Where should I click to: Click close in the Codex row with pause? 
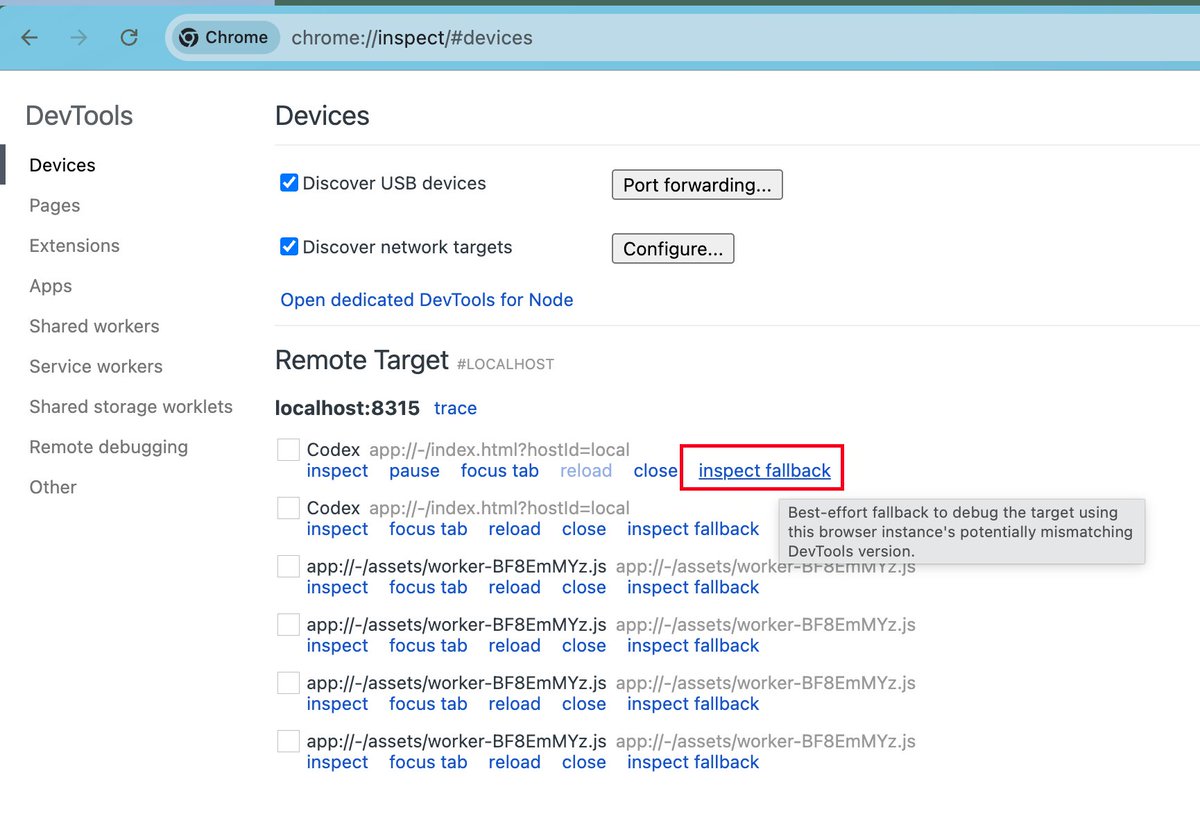tap(656, 471)
